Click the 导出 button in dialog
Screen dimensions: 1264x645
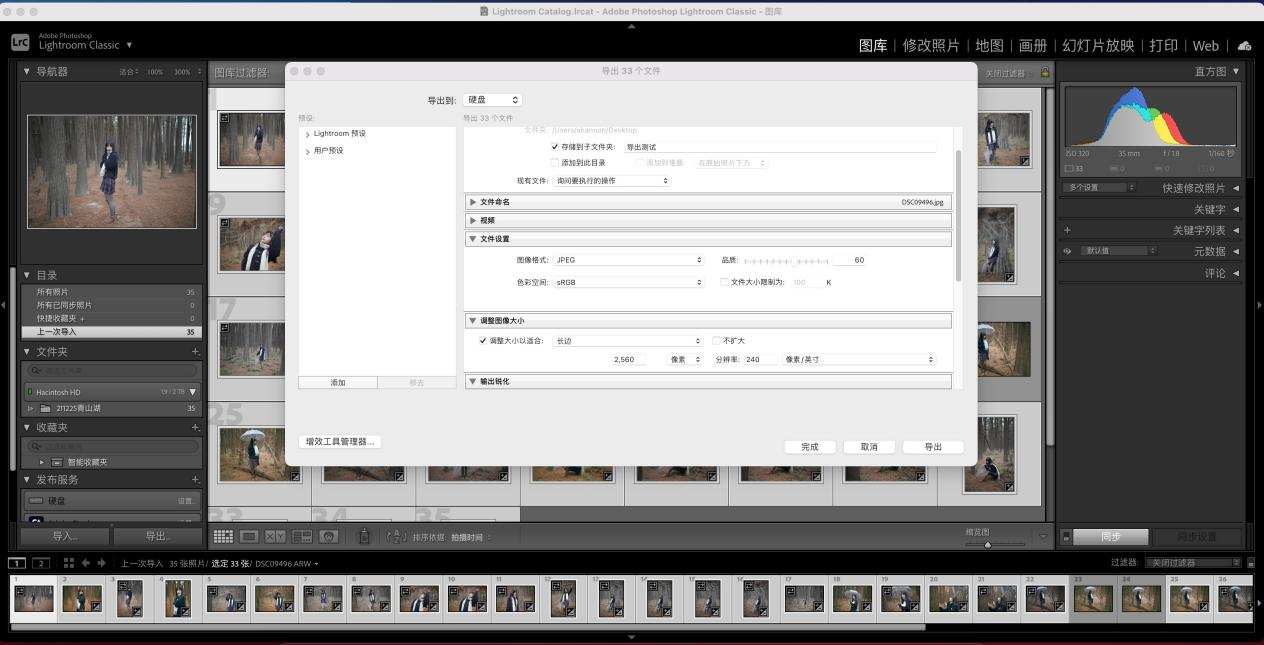[x=932, y=447]
